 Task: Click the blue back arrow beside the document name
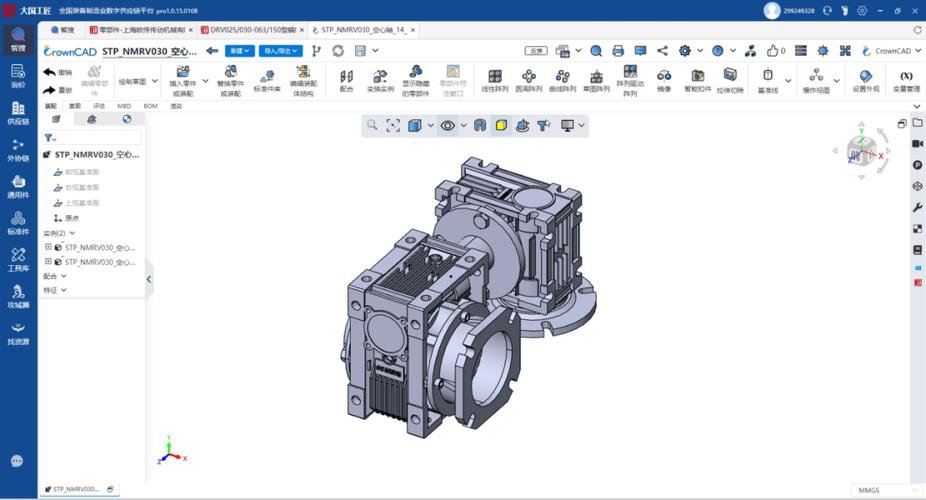coord(212,51)
